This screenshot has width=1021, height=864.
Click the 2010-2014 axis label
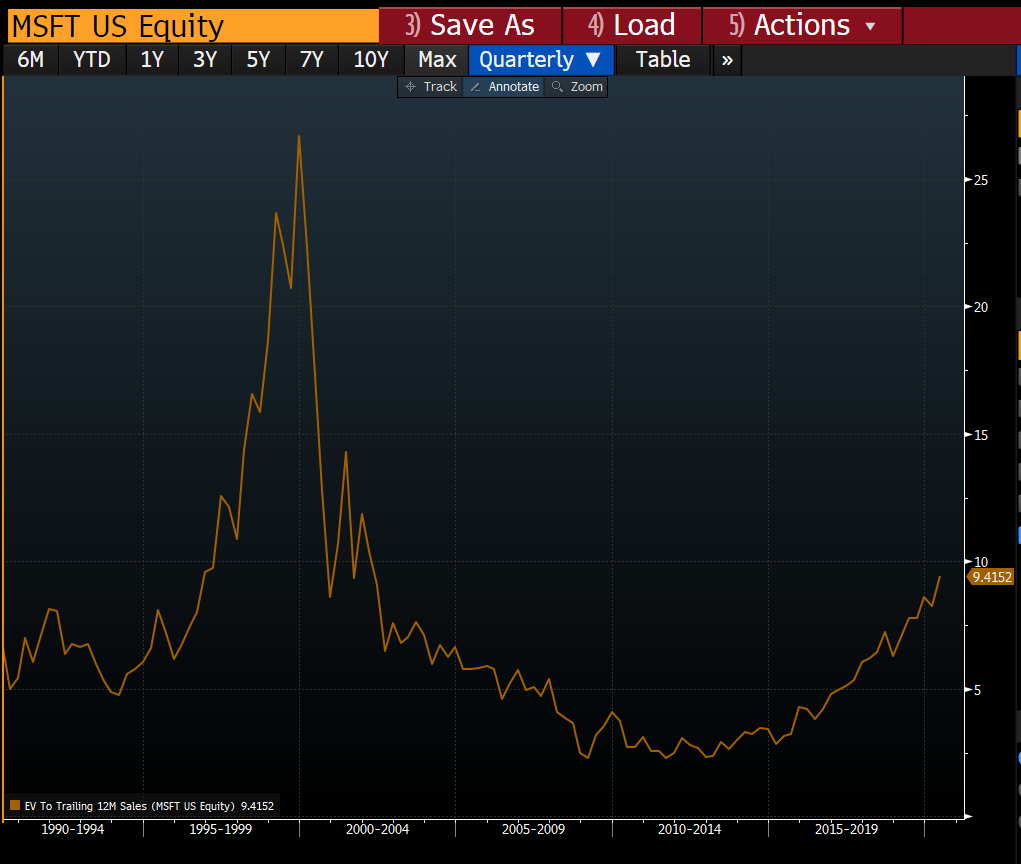(690, 829)
